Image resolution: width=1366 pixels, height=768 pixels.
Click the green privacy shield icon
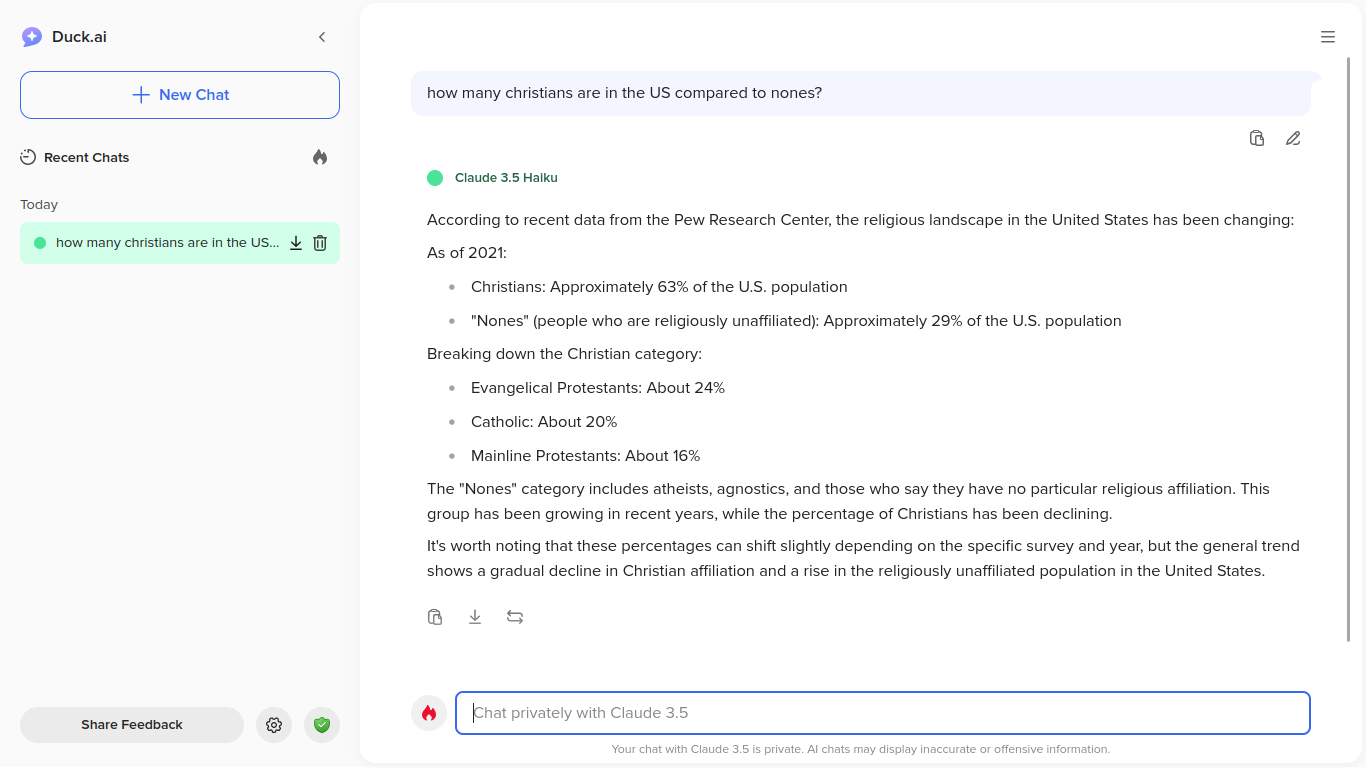pos(322,725)
